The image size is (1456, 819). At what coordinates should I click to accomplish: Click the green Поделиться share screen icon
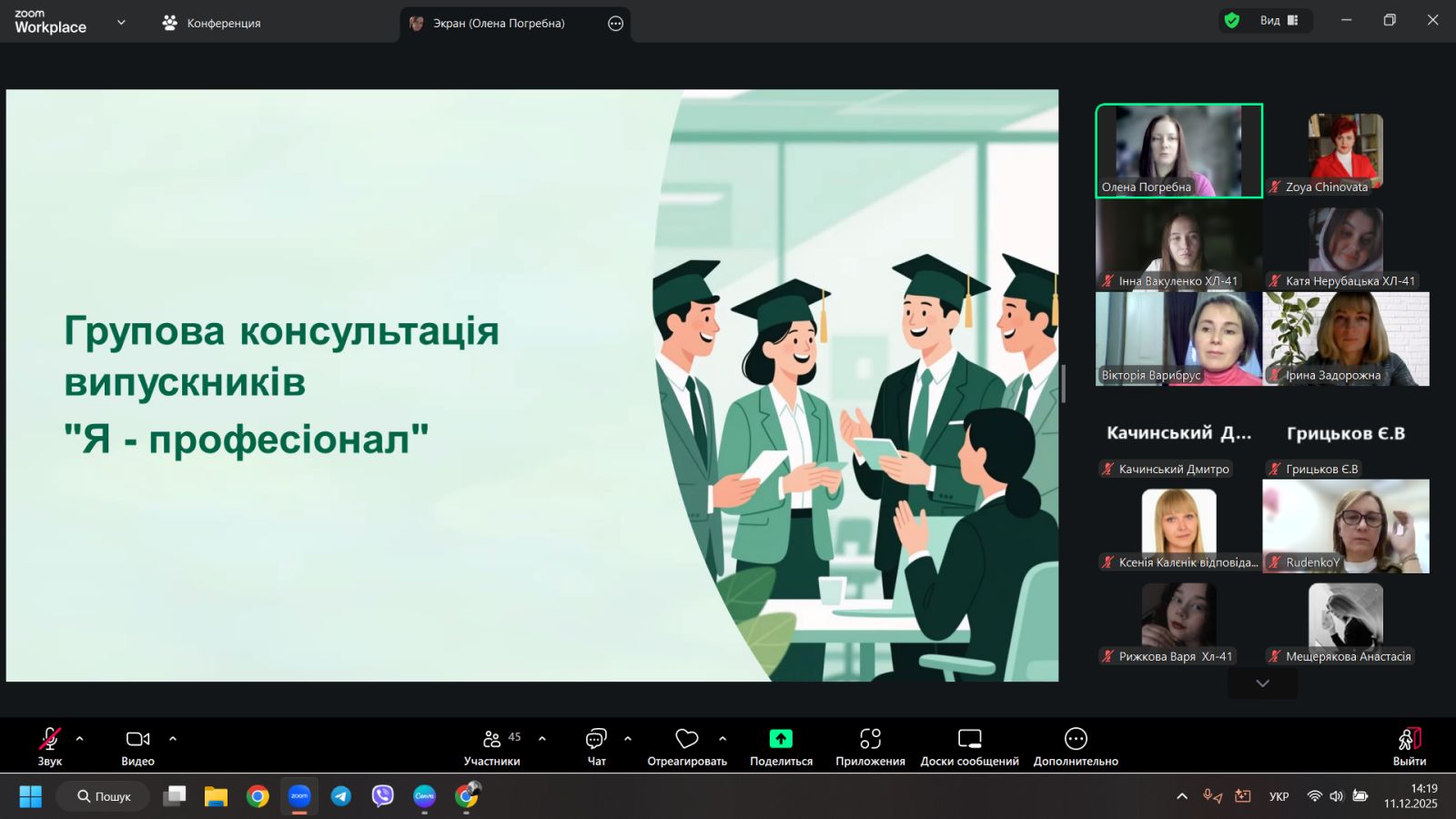pyautogui.click(x=781, y=739)
